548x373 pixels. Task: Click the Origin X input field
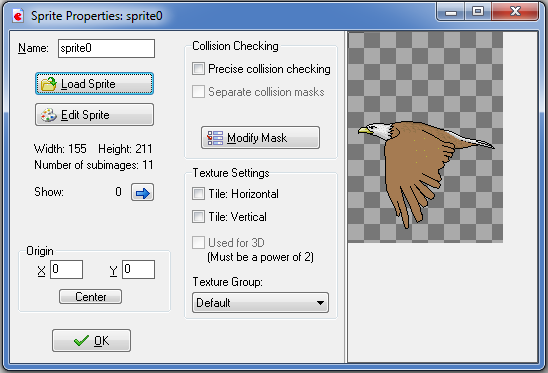[66, 269]
